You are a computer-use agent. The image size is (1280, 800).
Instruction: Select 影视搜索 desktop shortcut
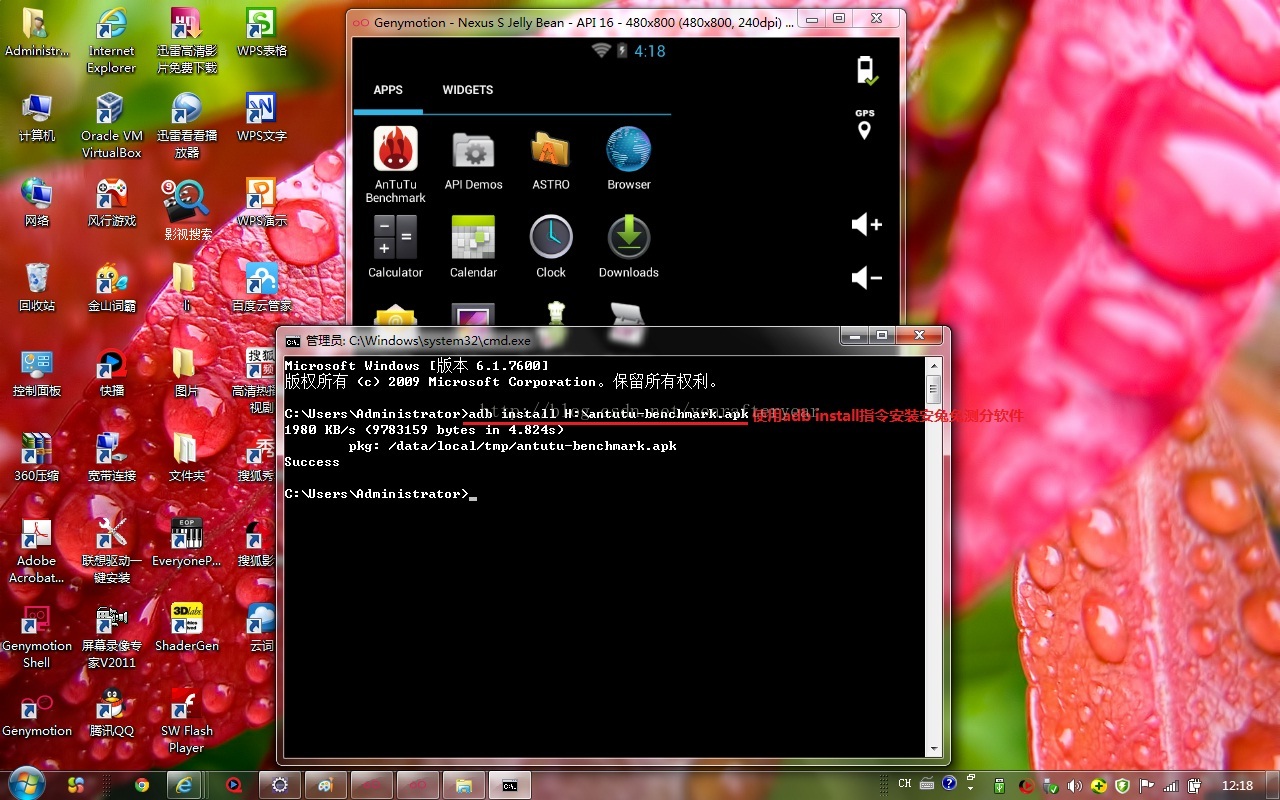click(x=187, y=211)
